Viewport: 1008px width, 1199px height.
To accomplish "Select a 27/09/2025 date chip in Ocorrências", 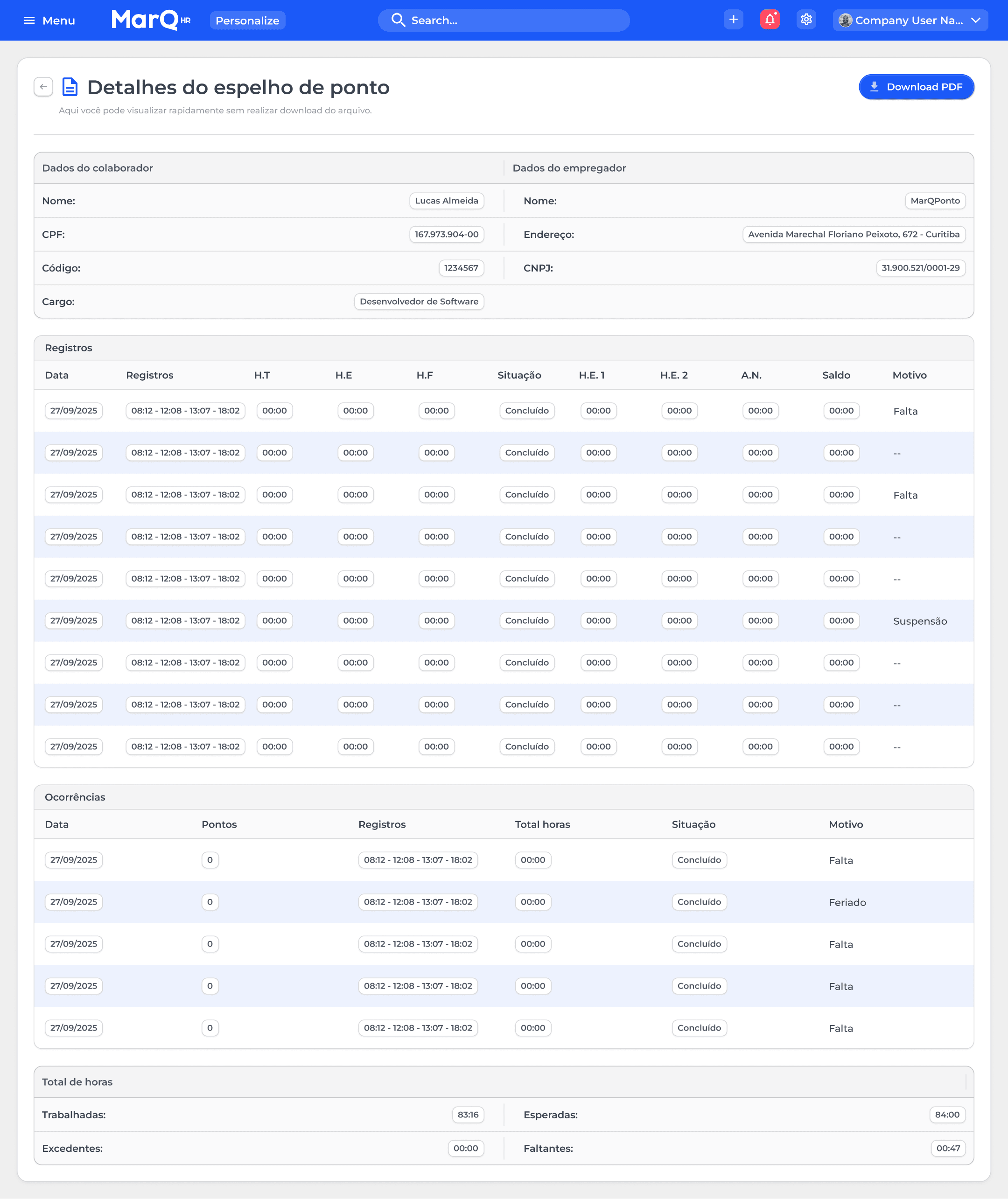I will pyautogui.click(x=73, y=860).
